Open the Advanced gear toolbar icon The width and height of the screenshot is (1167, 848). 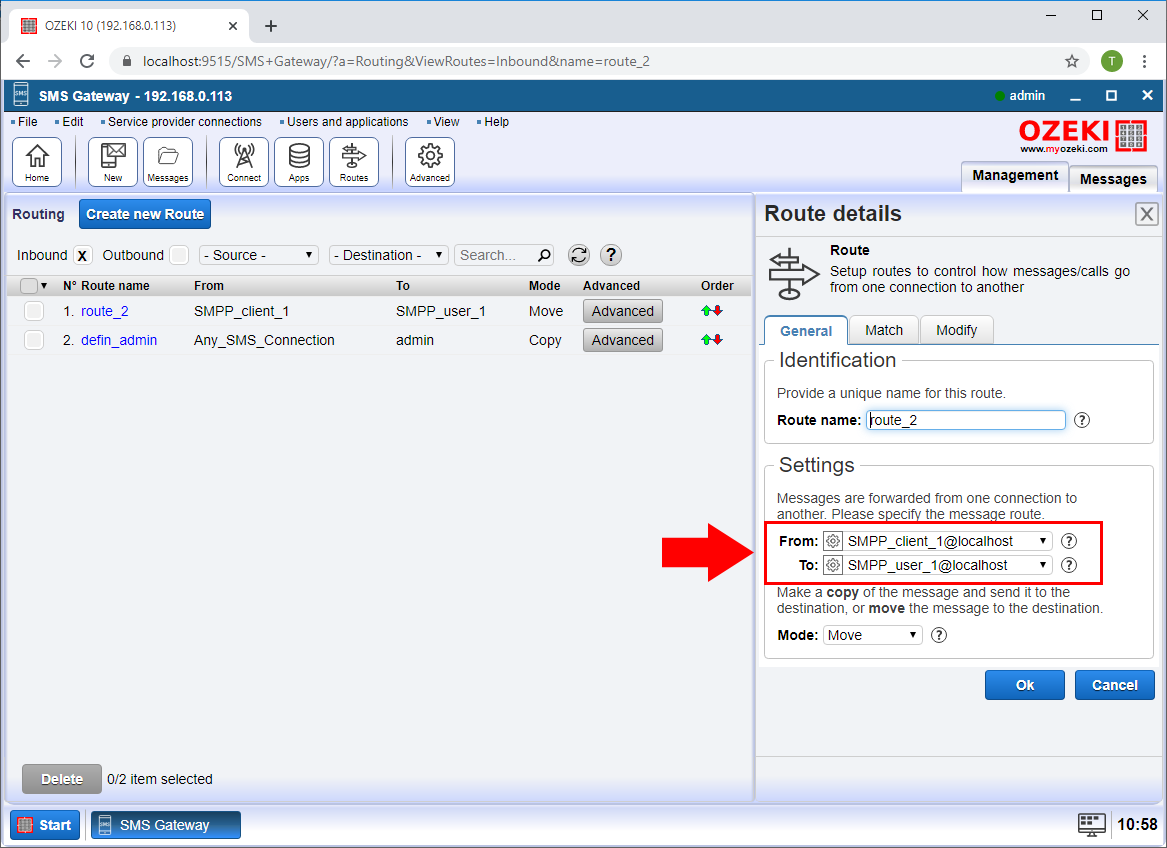[430, 162]
